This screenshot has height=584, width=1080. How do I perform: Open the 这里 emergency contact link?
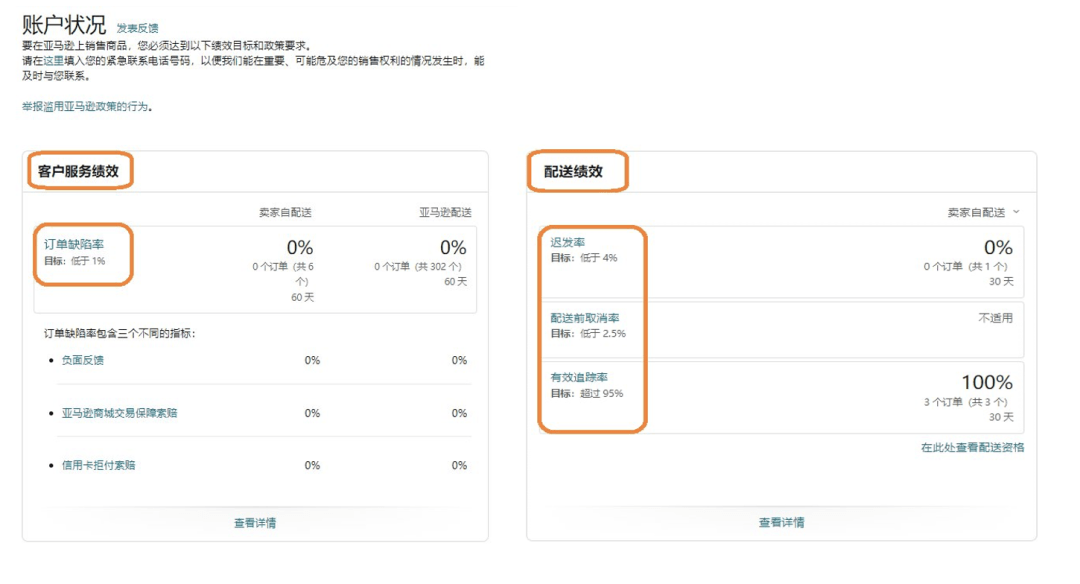(53, 61)
